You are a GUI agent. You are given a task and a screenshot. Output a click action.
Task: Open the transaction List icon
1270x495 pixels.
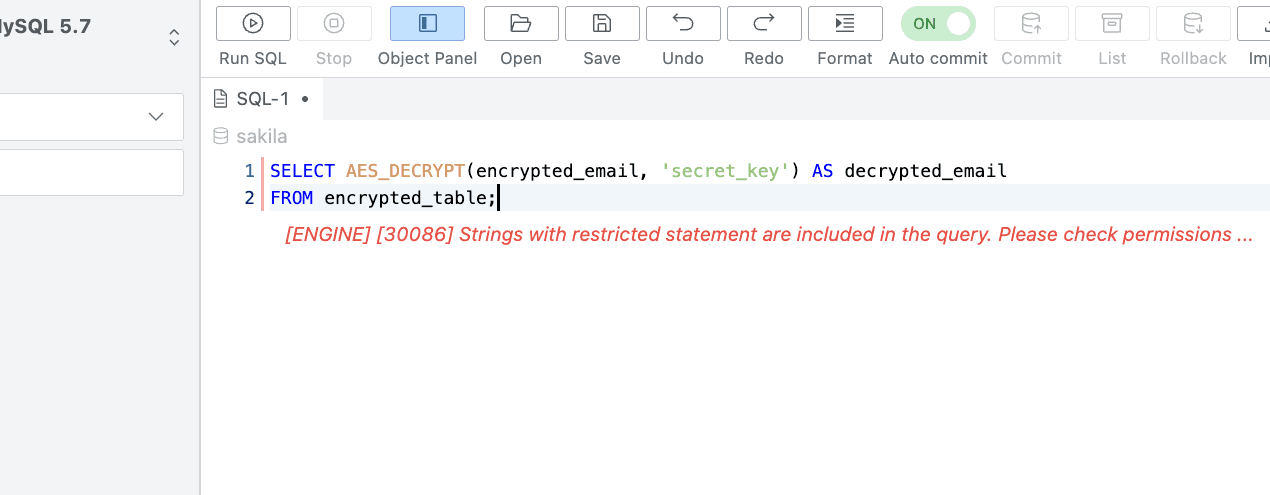[1112, 23]
